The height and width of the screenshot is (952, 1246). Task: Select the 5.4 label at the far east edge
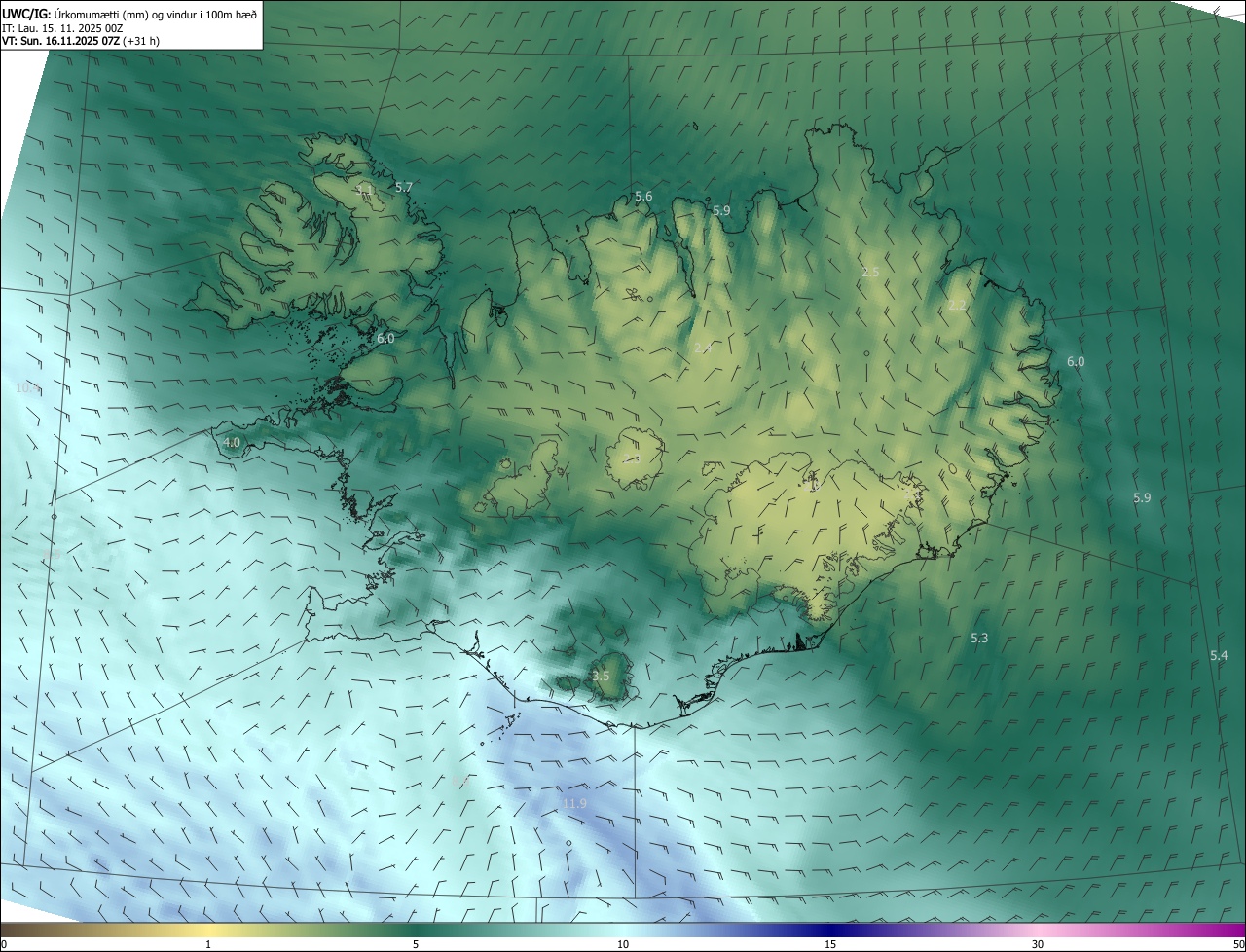(1219, 655)
